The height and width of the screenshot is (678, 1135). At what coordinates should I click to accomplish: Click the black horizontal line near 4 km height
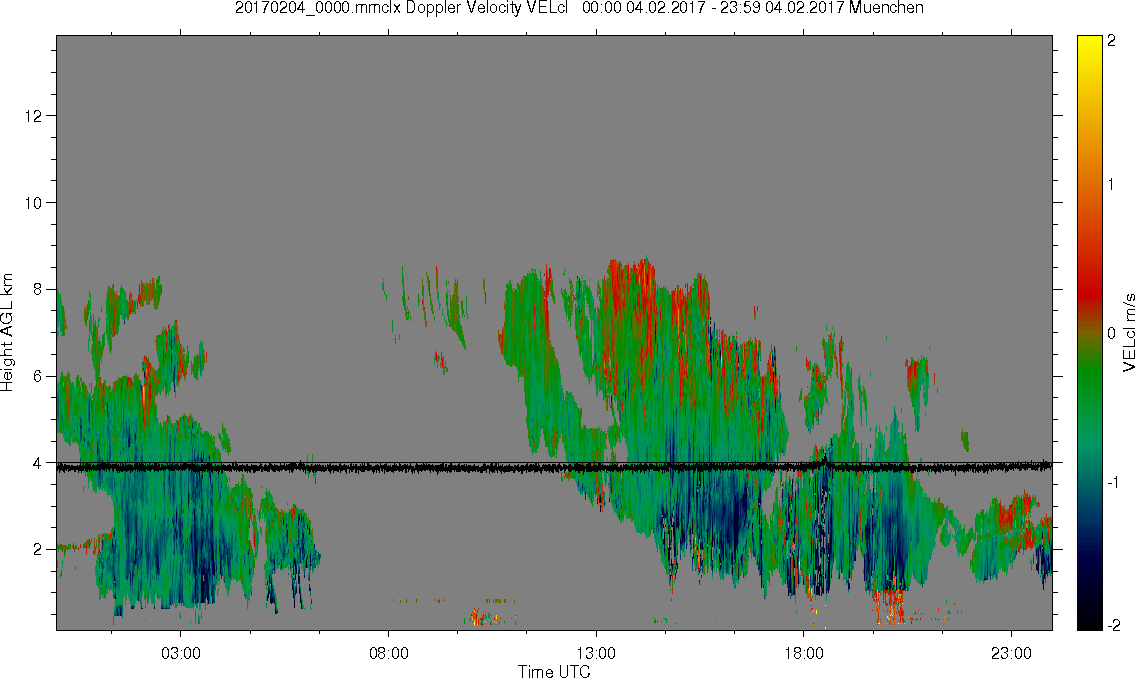[554, 467]
